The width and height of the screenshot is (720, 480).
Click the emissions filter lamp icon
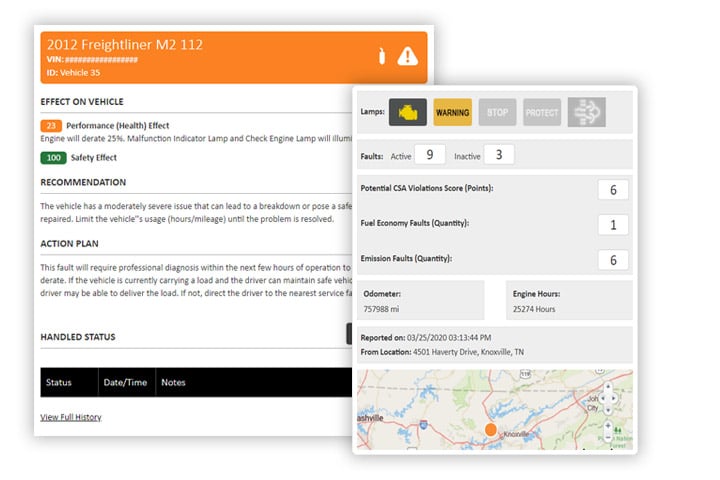587,113
